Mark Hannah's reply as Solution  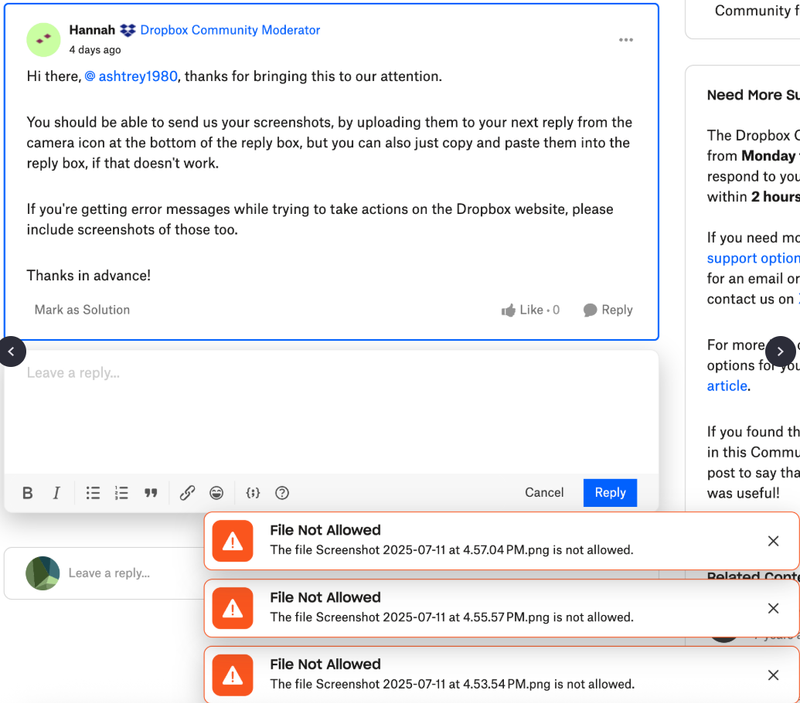coord(82,310)
